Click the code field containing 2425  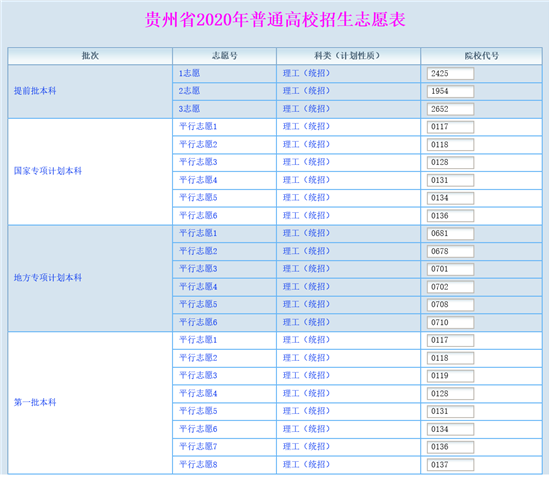pos(450,74)
